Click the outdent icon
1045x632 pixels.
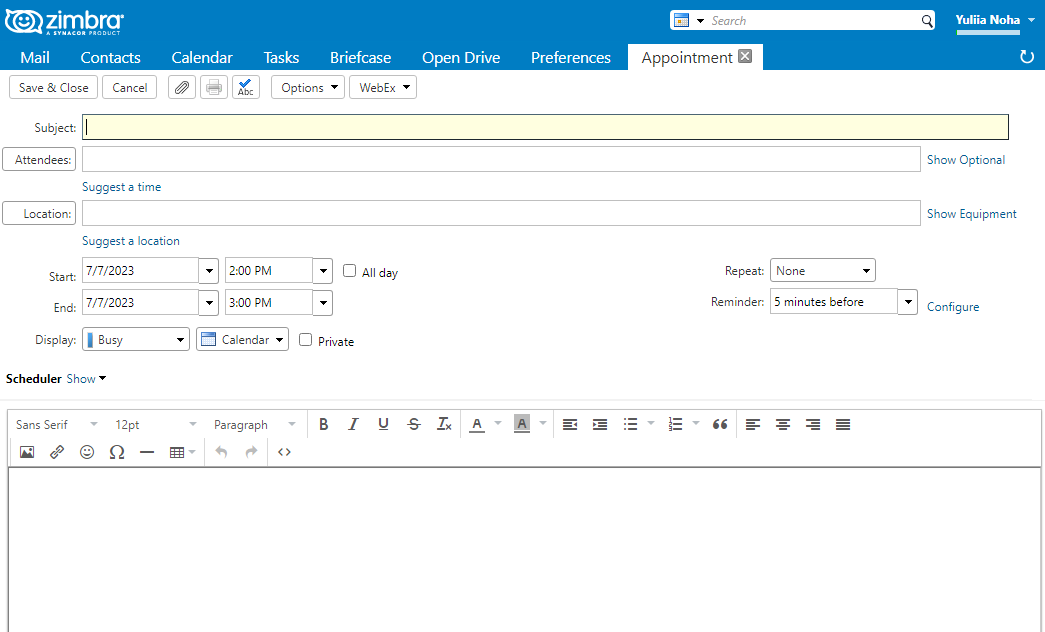pos(570,425)
